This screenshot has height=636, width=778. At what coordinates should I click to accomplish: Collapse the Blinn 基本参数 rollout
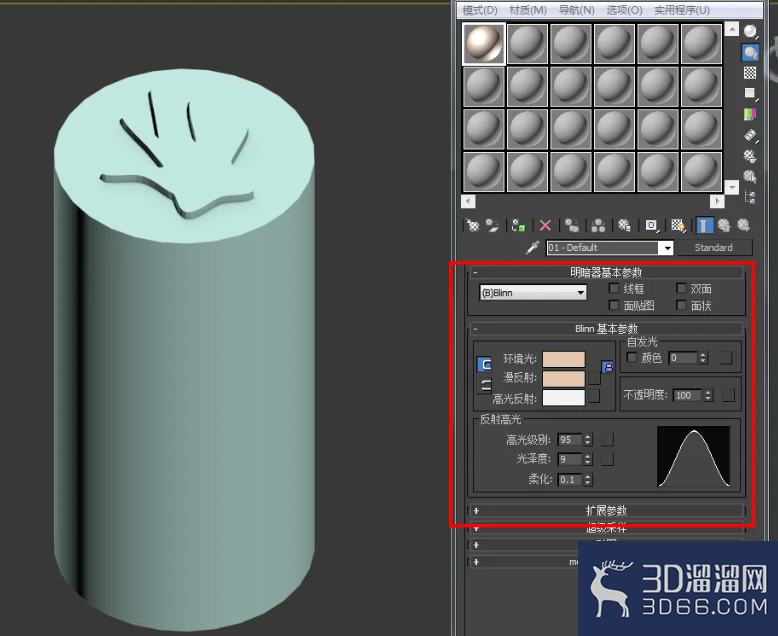(x=605, y=329)
